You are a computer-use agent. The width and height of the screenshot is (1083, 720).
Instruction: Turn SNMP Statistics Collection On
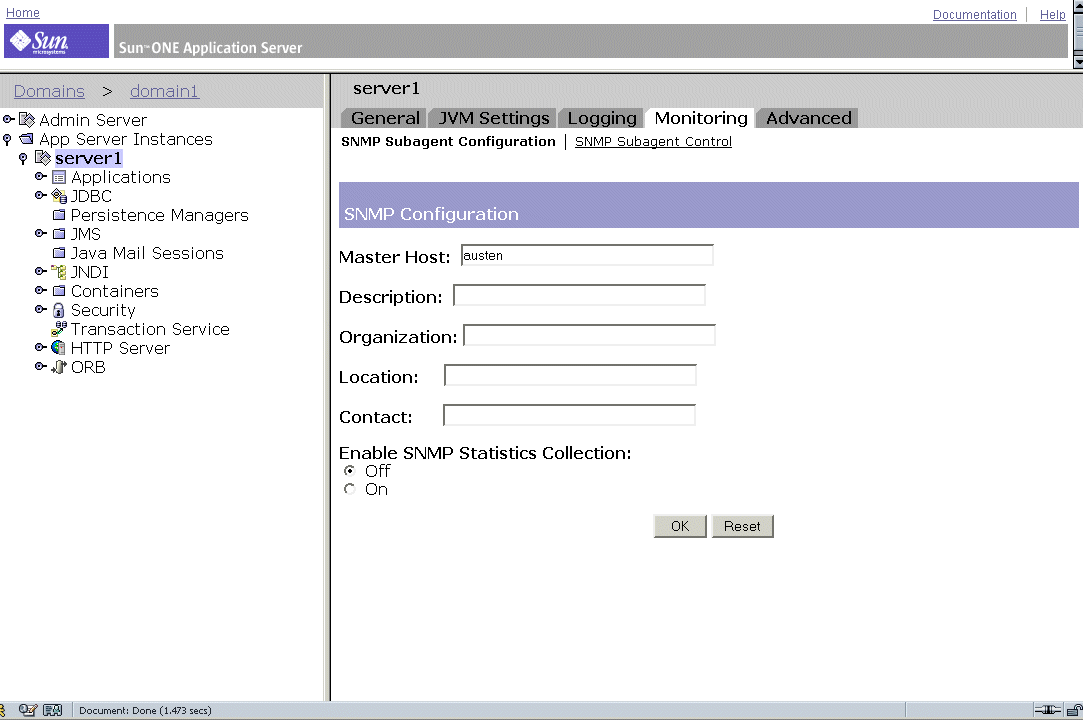[350, 489]
